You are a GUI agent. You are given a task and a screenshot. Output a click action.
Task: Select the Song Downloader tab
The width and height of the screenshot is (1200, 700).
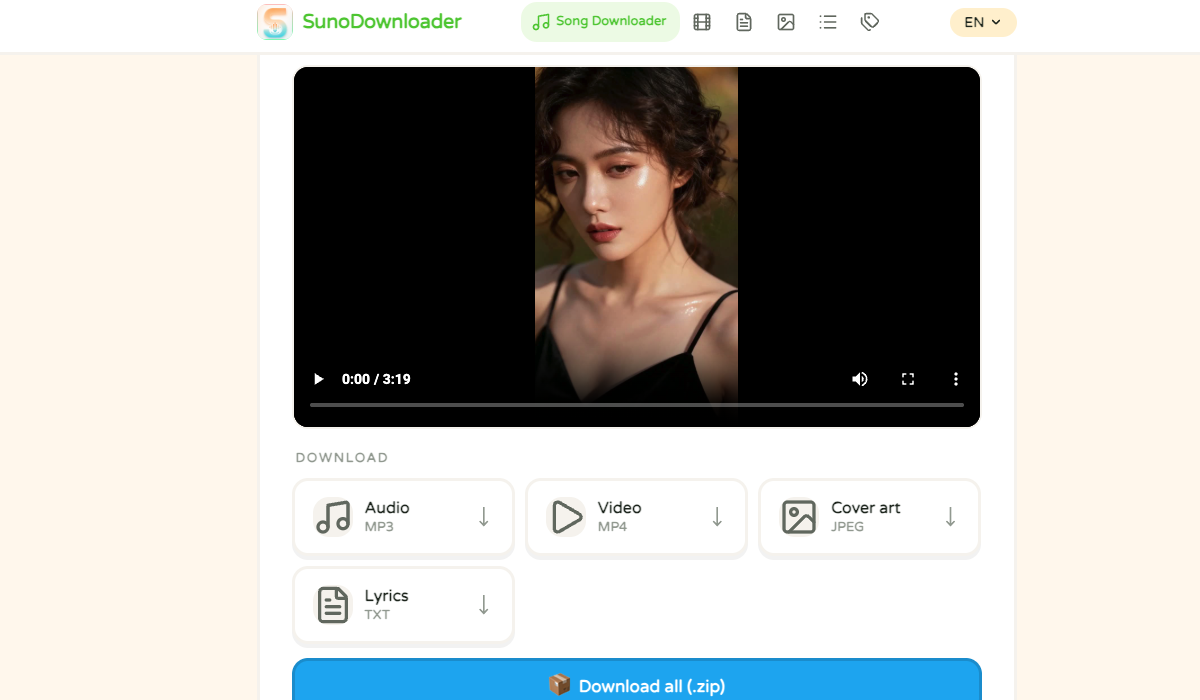pyautogui.click(x=600, y=21)
